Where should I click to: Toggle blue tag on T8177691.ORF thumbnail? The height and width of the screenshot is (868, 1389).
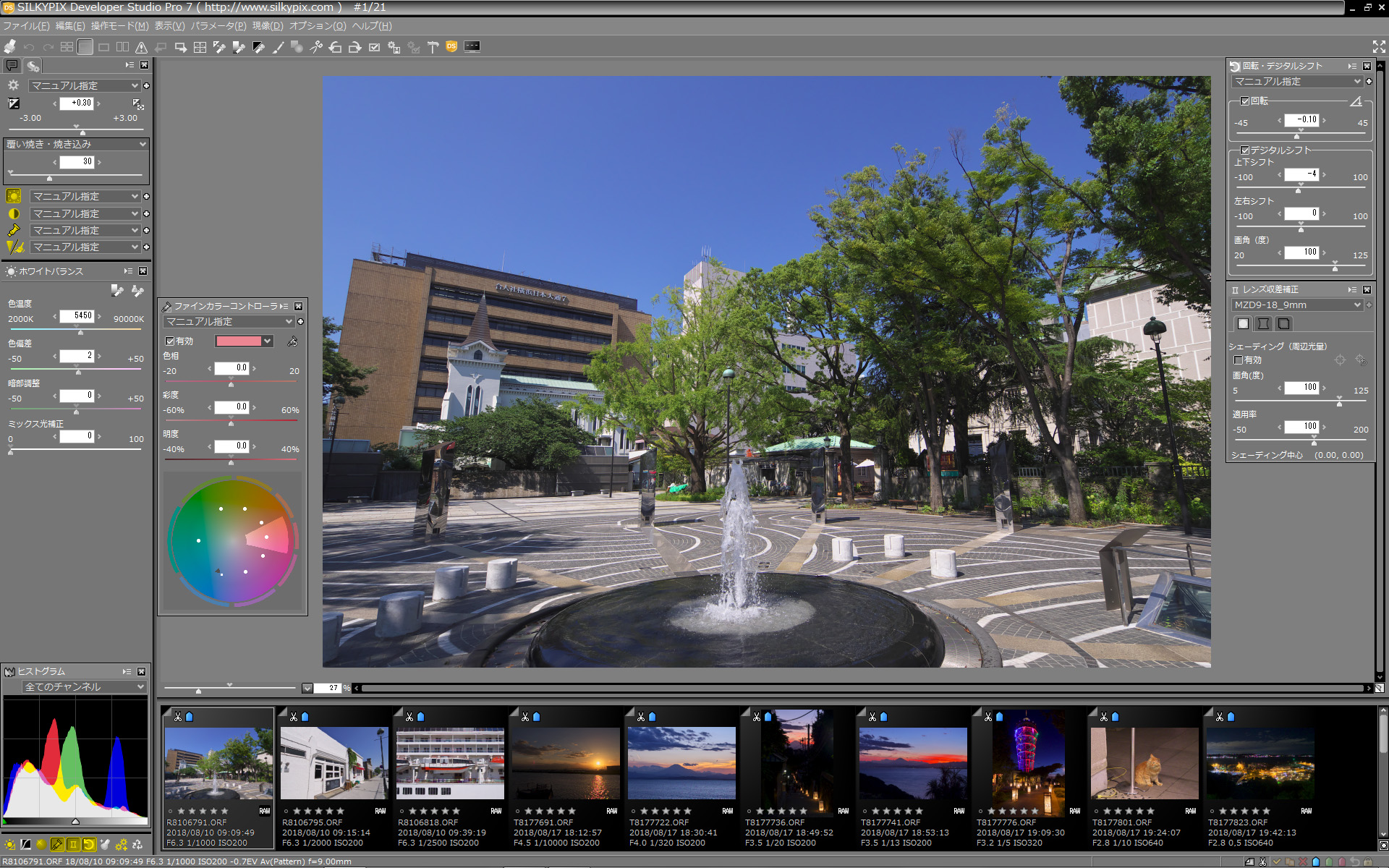pos(536,717)
